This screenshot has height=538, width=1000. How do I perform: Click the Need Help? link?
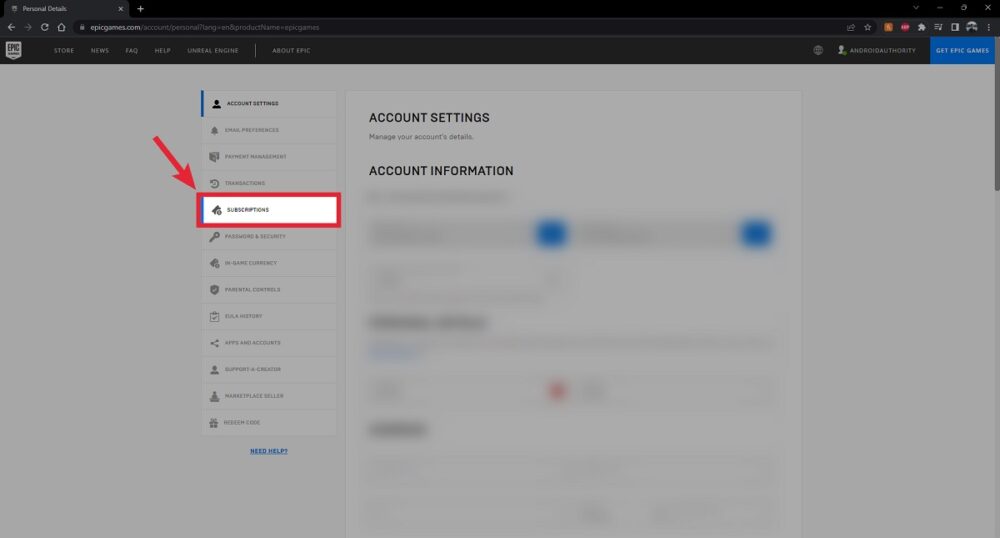pyautogui.click(x=269, y=451)
